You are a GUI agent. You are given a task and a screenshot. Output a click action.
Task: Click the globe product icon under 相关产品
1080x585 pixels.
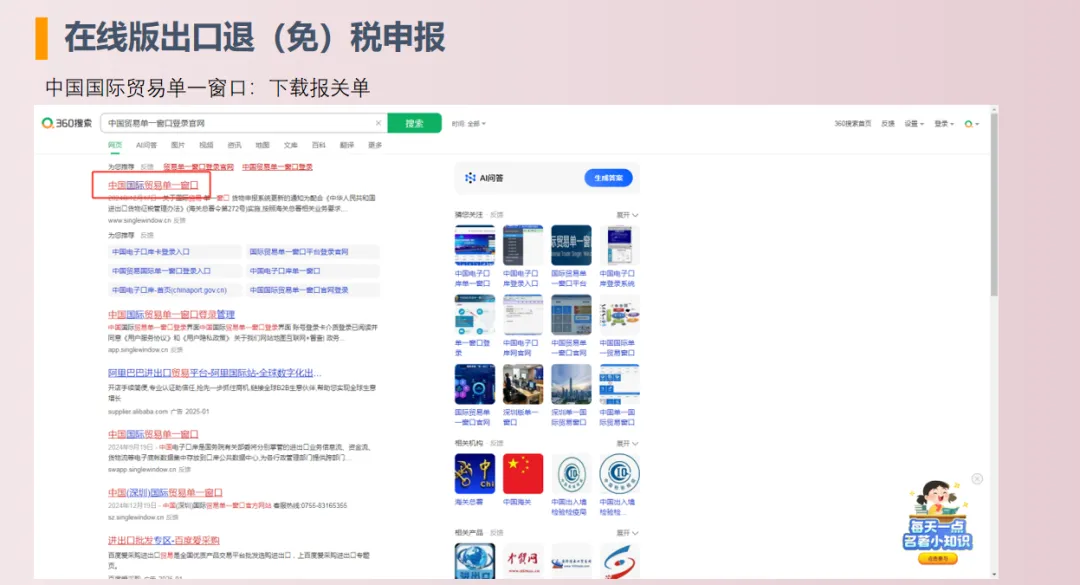[x=474, y=561]
